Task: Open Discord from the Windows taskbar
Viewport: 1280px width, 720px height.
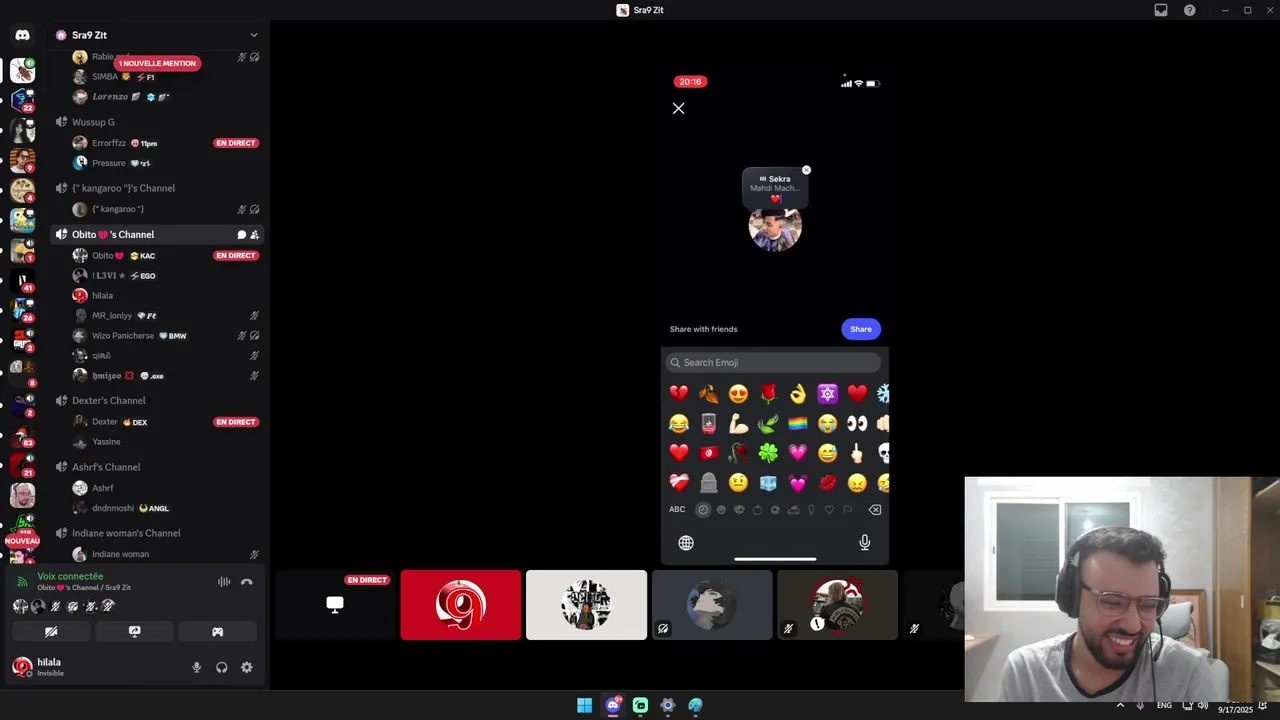Action: 613,705
